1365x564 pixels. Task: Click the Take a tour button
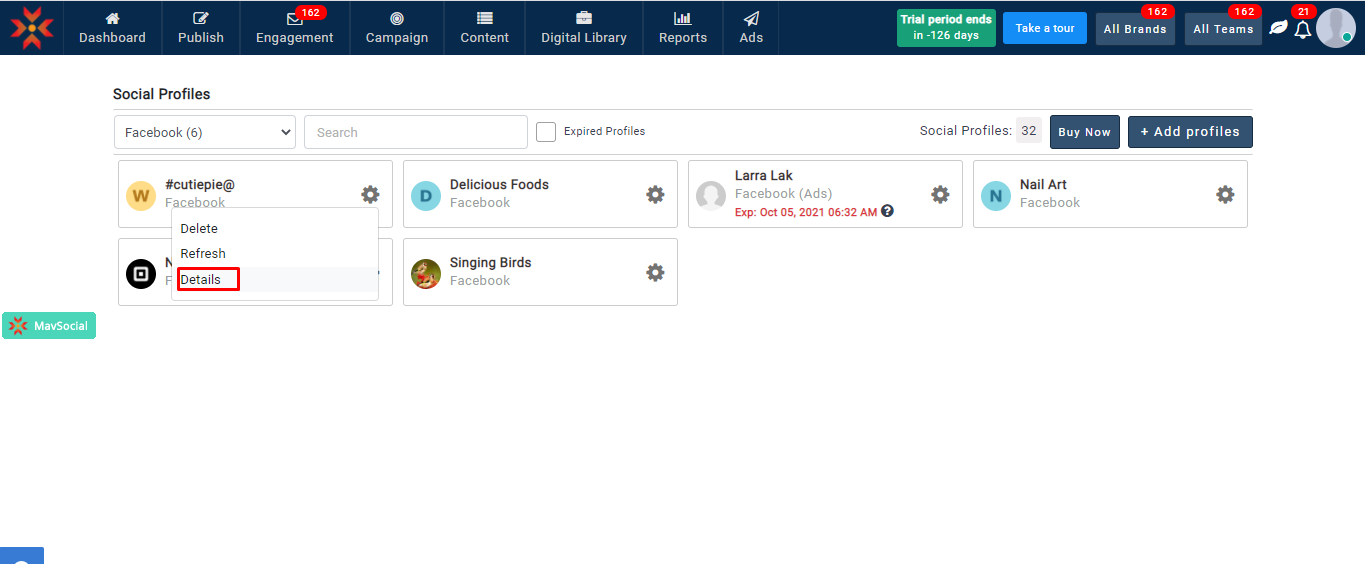click(1044, 28)
